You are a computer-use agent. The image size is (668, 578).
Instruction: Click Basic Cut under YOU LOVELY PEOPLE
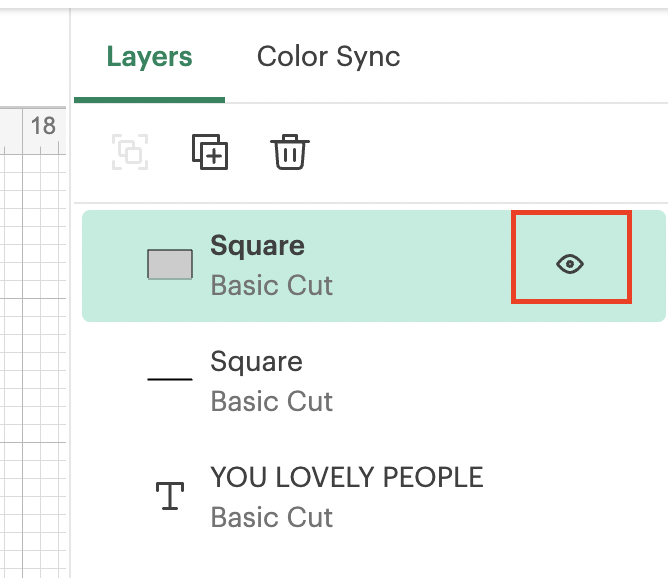[271, 517]
